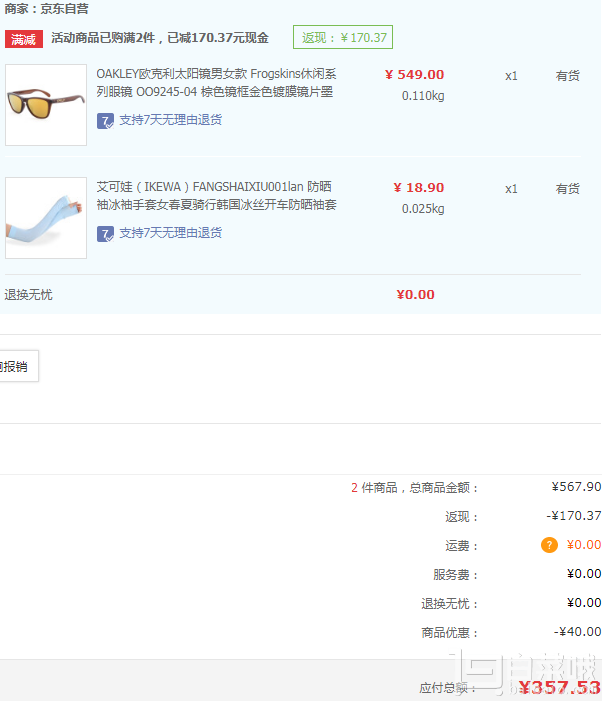
Task: Click the red ¥0.00 退换无忧 amount
Action: click(415, 295)
